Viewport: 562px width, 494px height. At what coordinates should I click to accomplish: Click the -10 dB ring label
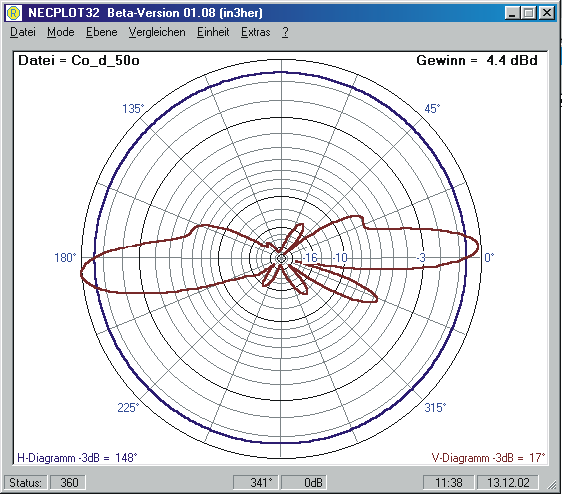(339, 258)
